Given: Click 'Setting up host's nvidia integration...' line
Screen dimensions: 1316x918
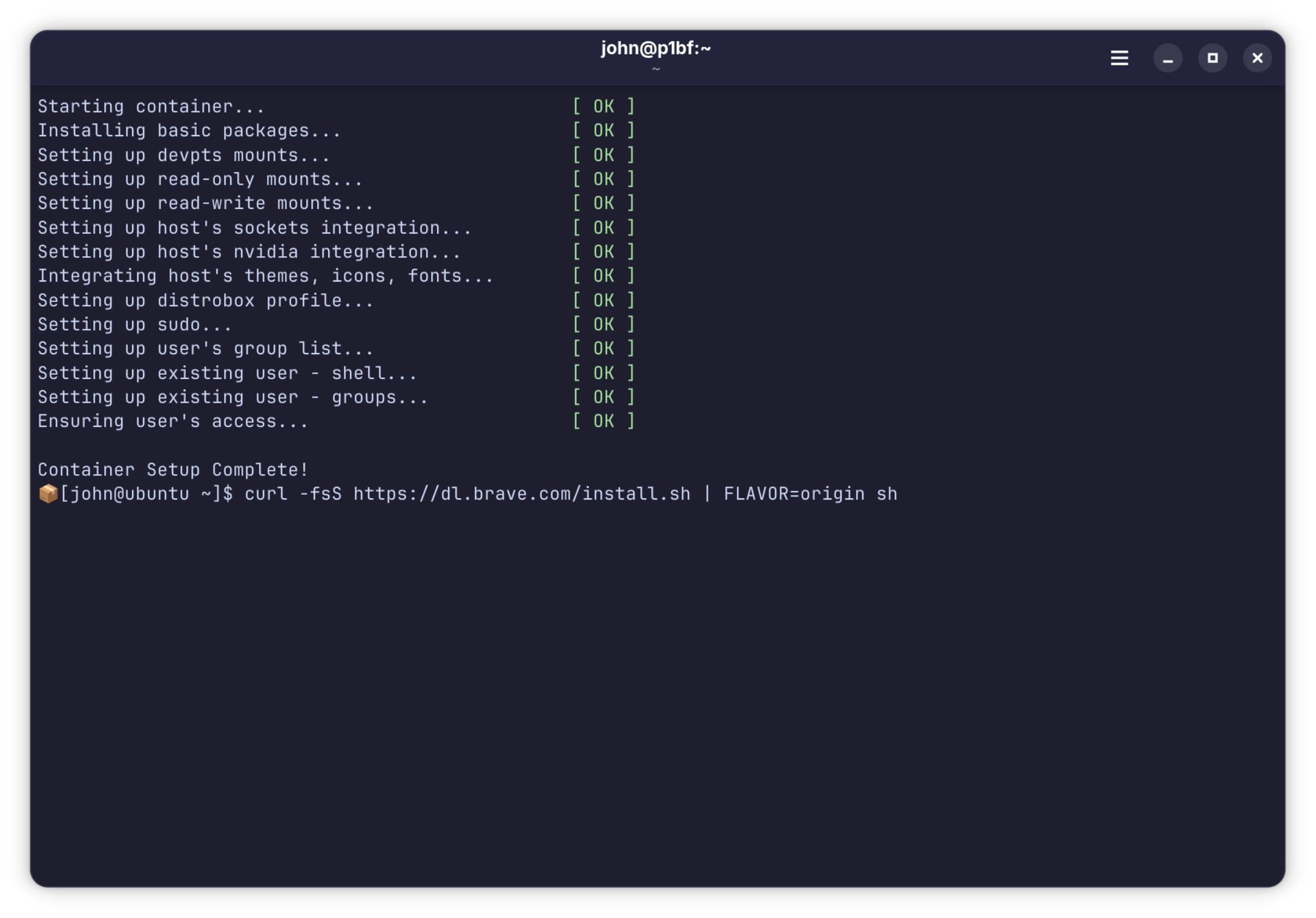Looking at the screenshot, I should pyautogui.click(x=249, y=252).
